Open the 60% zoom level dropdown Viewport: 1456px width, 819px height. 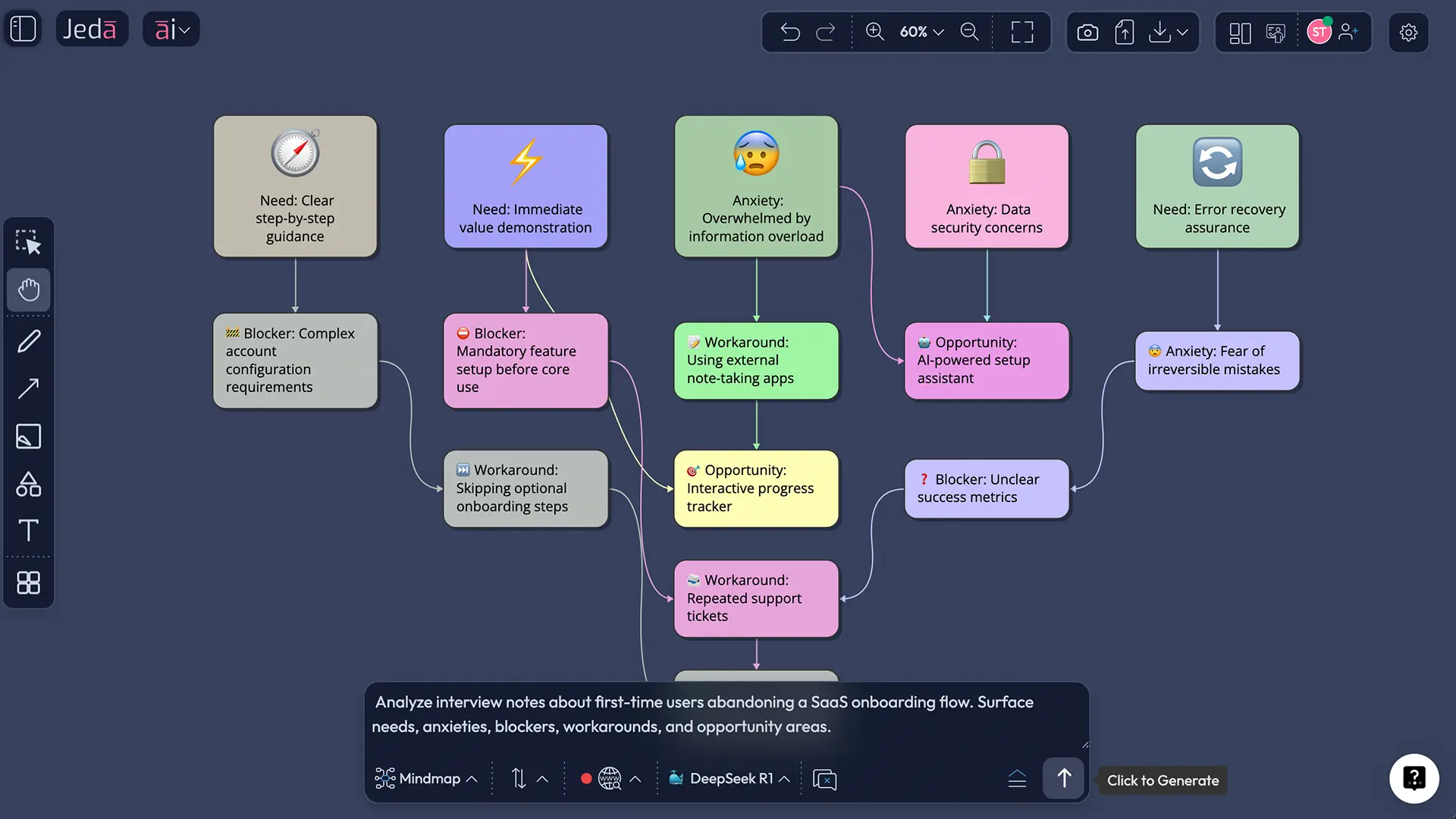[x=920, y=32]
